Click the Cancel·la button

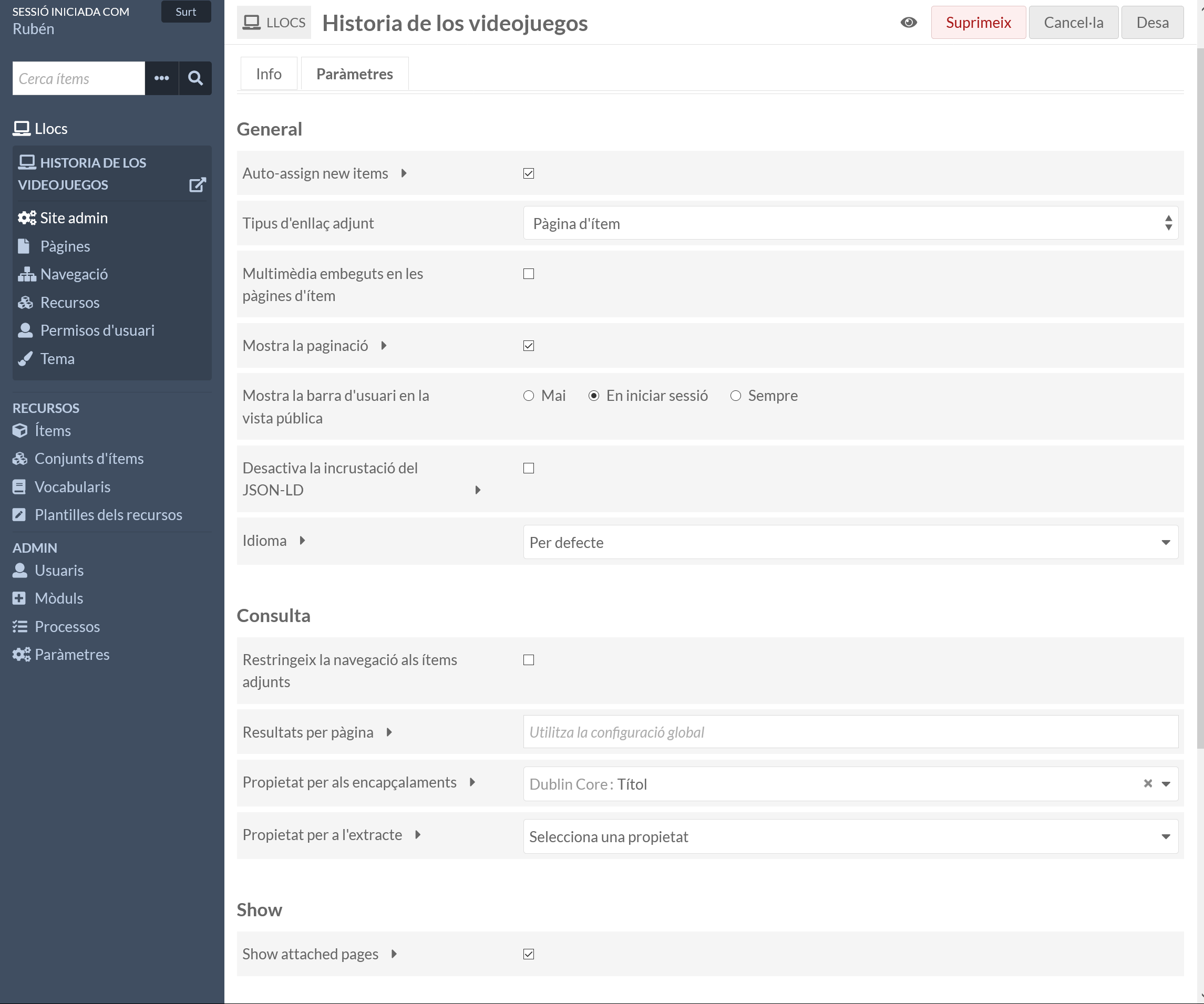coord(1073,23)
